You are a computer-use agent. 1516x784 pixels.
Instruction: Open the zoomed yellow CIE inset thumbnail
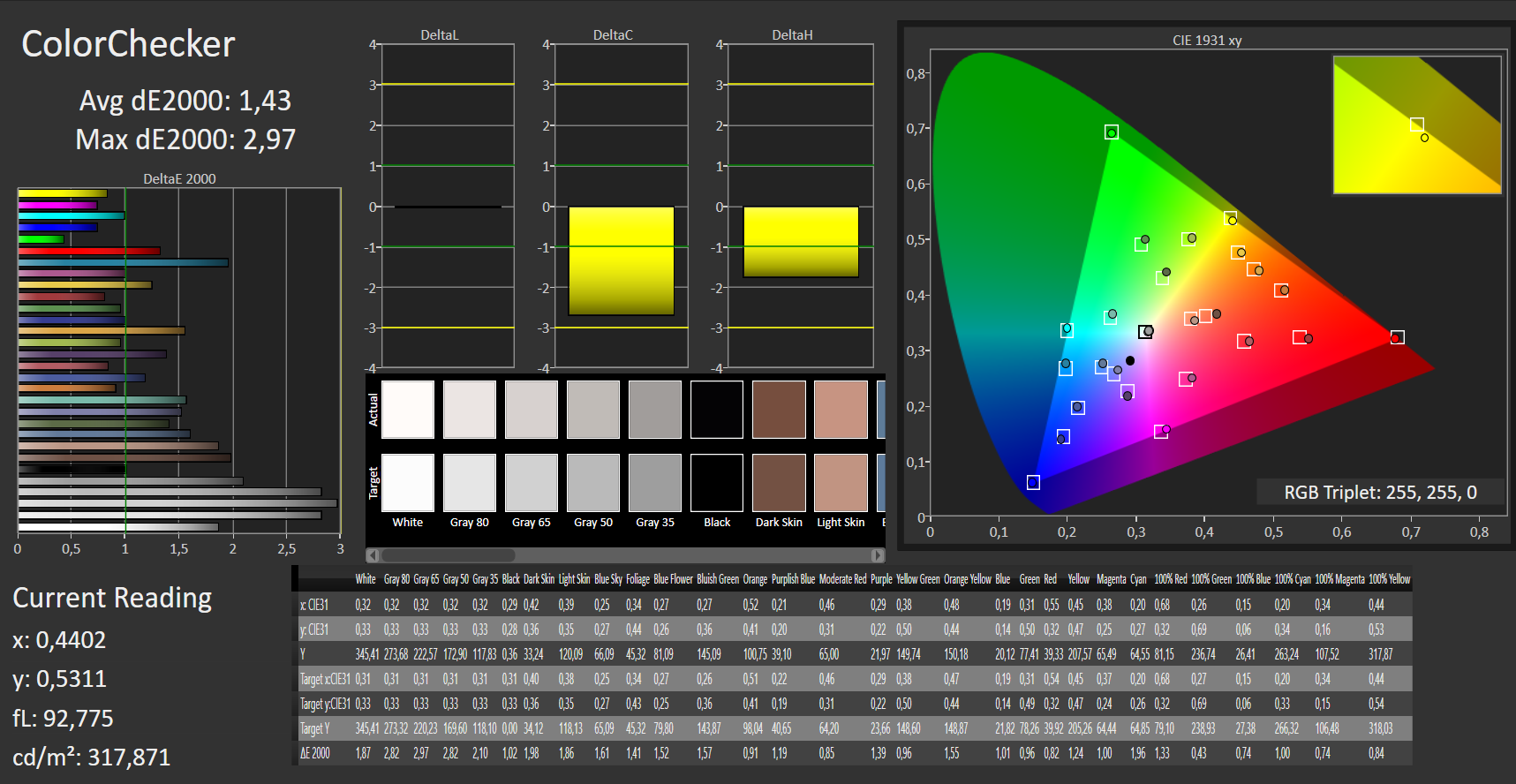pos(1417,124)
